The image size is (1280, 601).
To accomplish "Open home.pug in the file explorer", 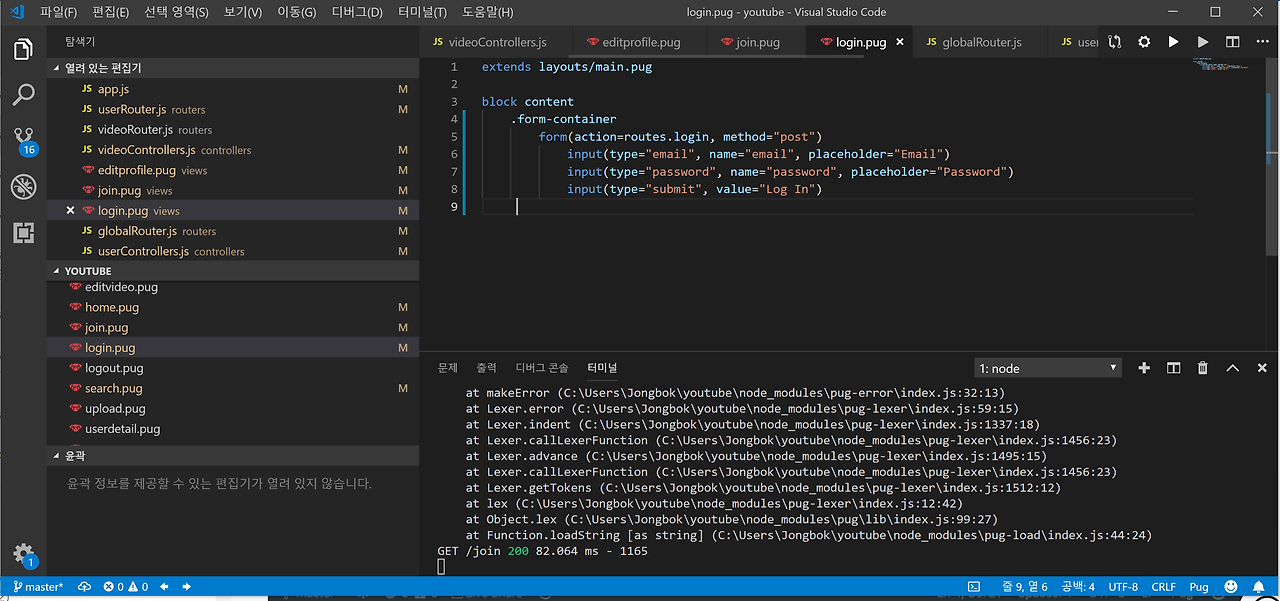I will (112, 307).
